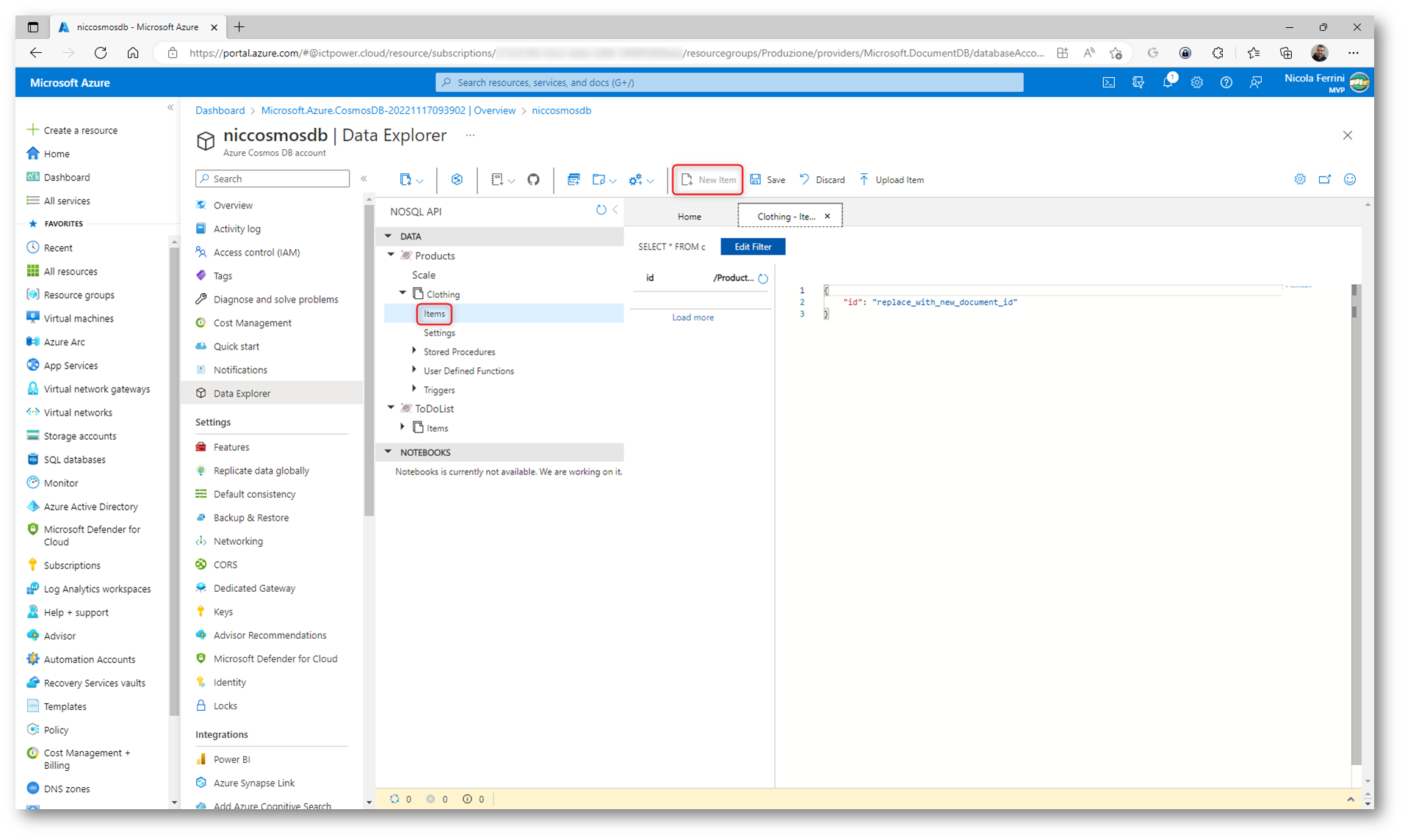Expand the ToDoList Items container
Screen dimensions: 1405x840
(x=402, y=427)
